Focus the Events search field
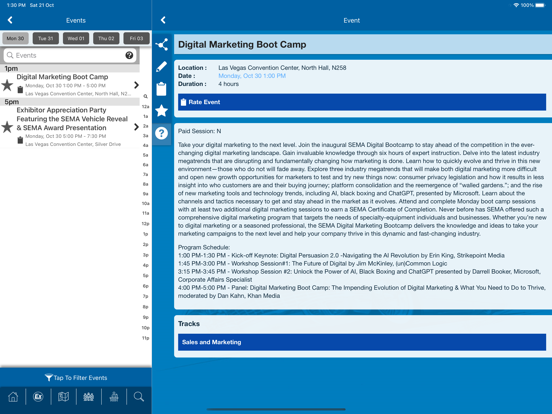The image size is (552, 414). [70, 55]
